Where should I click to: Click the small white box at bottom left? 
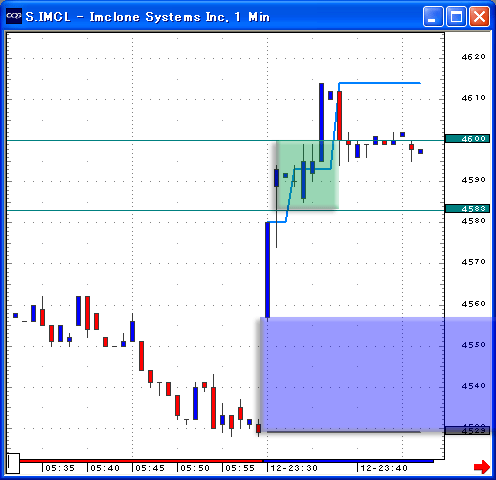pos(13,463)
